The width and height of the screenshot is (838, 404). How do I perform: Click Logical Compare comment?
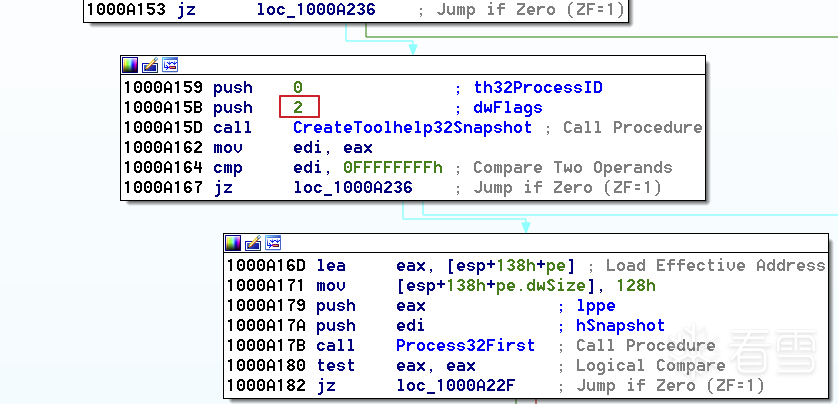(650, 366)
